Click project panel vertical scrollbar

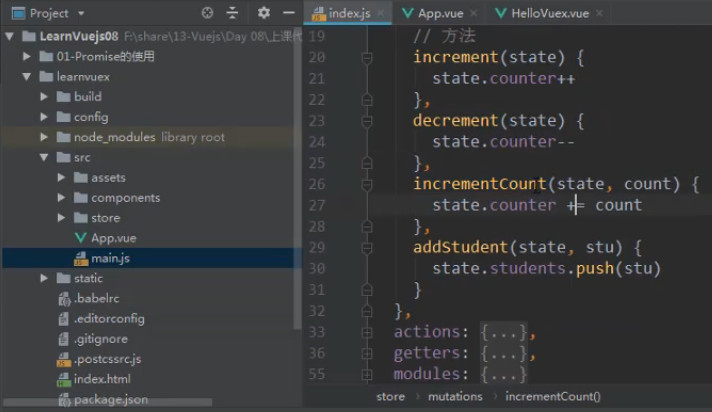pyautogui.click(x=297, y=177)
